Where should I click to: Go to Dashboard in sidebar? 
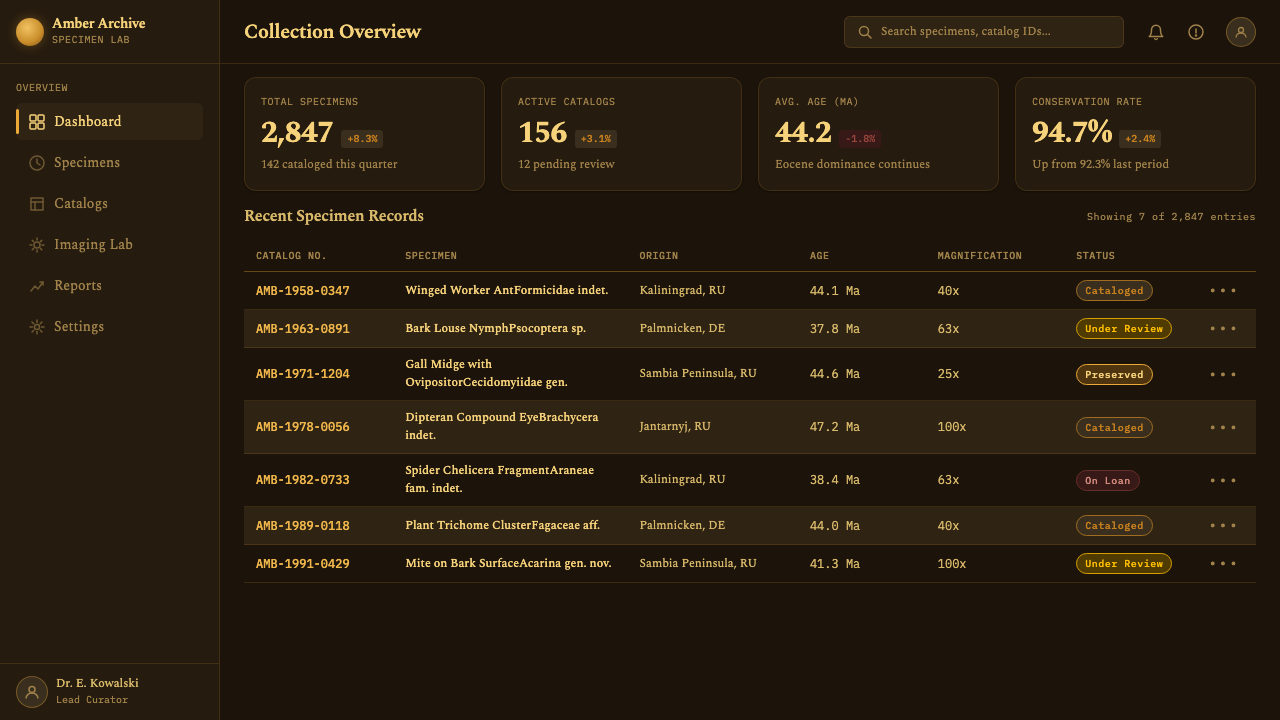point(109,122)
